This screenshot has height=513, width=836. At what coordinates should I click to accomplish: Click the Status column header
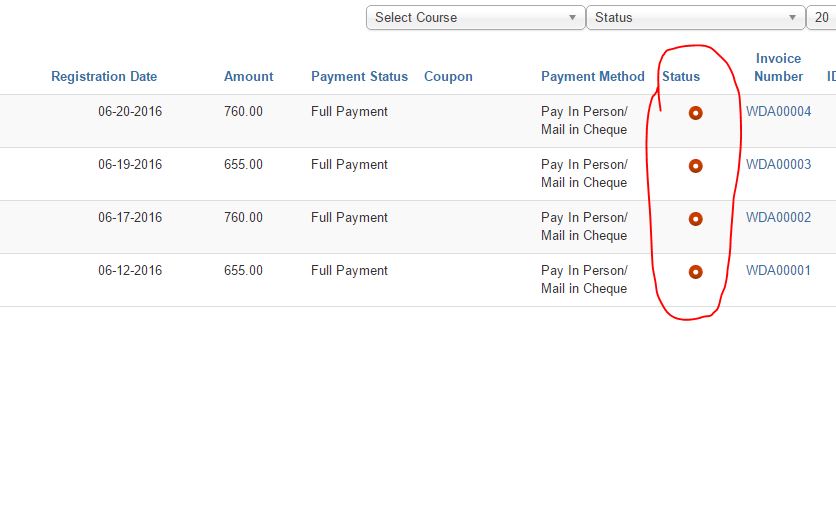coord(681,76)
